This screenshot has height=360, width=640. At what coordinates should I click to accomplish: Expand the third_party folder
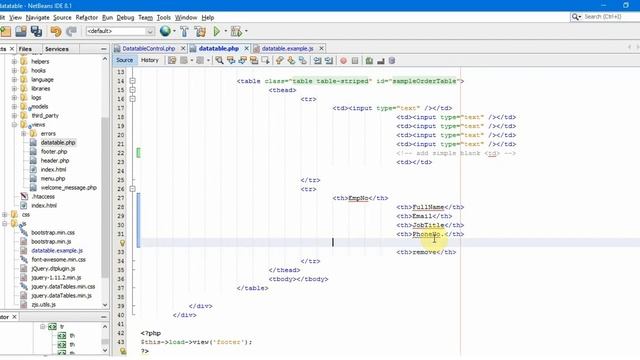coord(14,116)
